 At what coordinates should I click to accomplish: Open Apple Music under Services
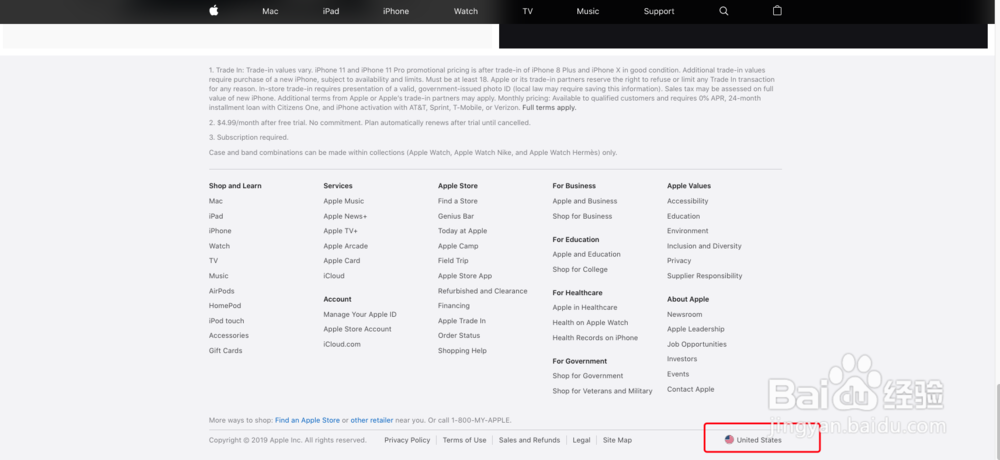344,201
